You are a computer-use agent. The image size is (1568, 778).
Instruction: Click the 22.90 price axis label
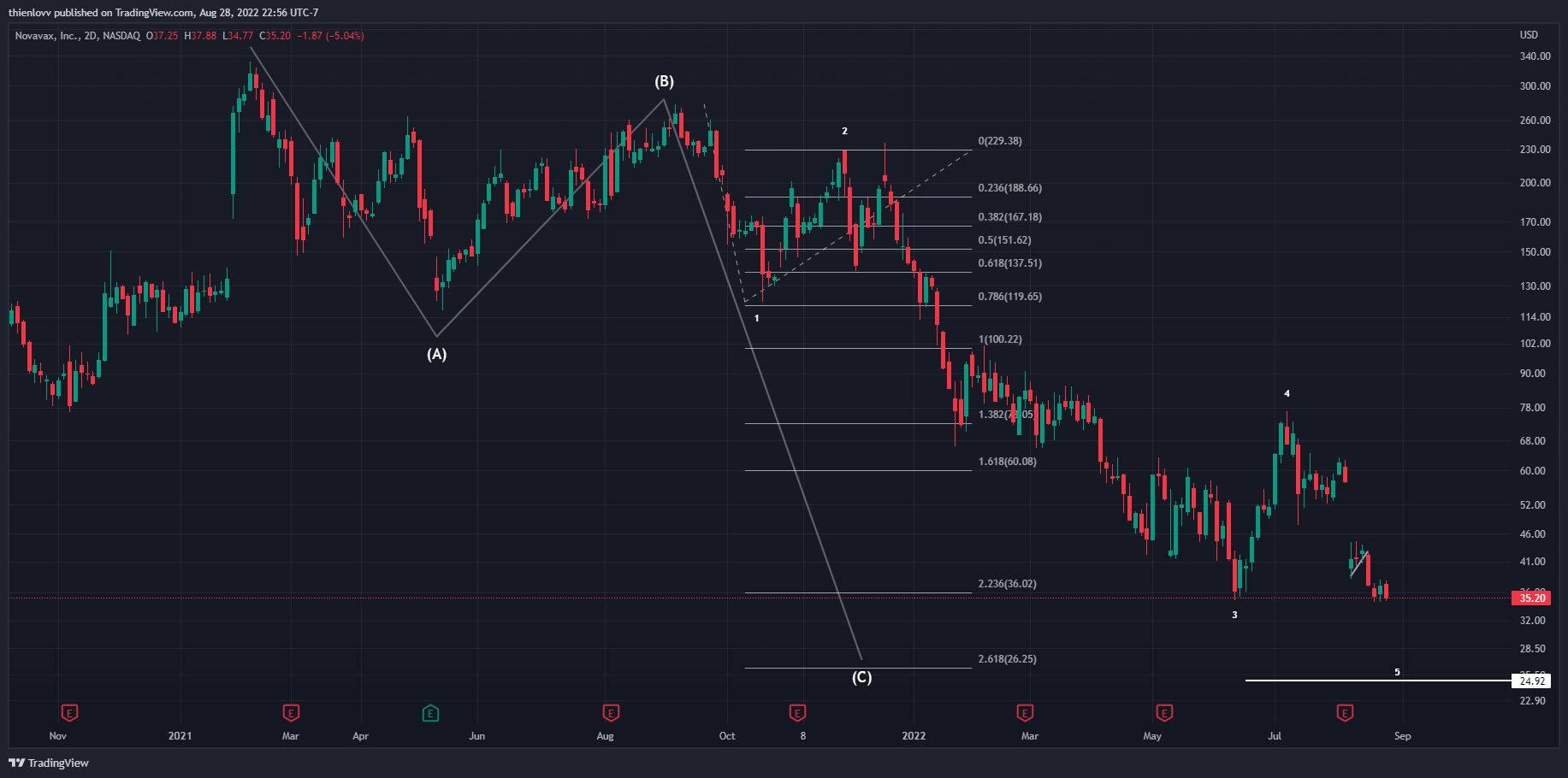1532,701
